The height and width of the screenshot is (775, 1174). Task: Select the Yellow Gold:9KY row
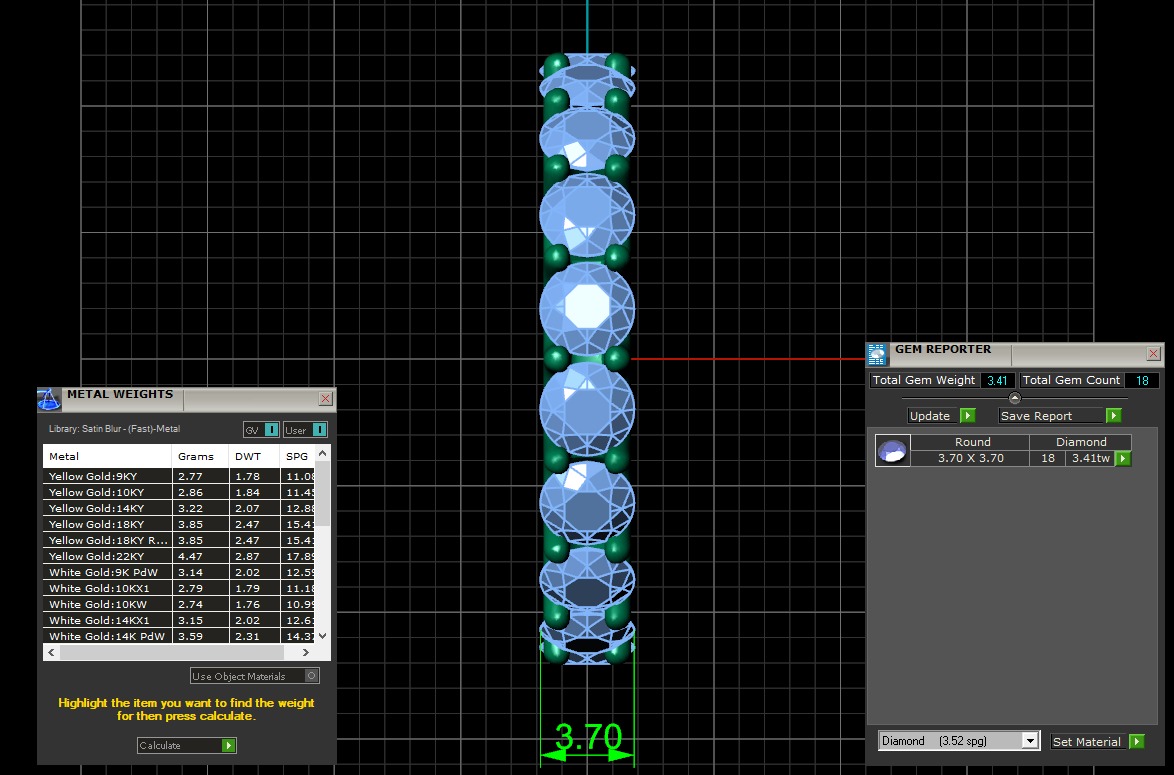pos(179,476)
